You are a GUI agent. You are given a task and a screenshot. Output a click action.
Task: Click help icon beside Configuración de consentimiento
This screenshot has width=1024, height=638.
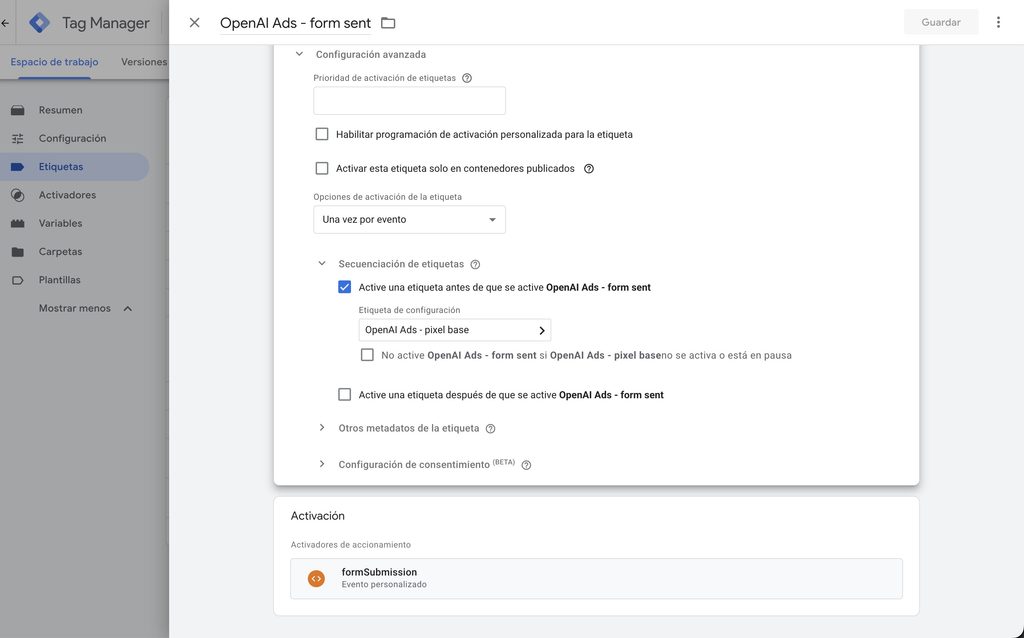coord(526,465)
